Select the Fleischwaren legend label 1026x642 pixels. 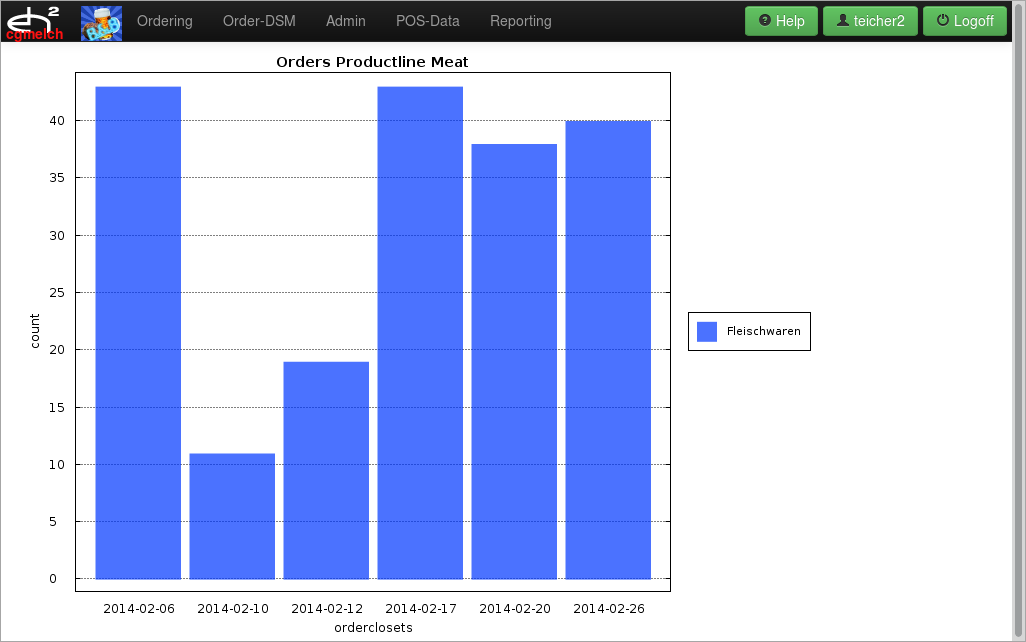(763, 332)
